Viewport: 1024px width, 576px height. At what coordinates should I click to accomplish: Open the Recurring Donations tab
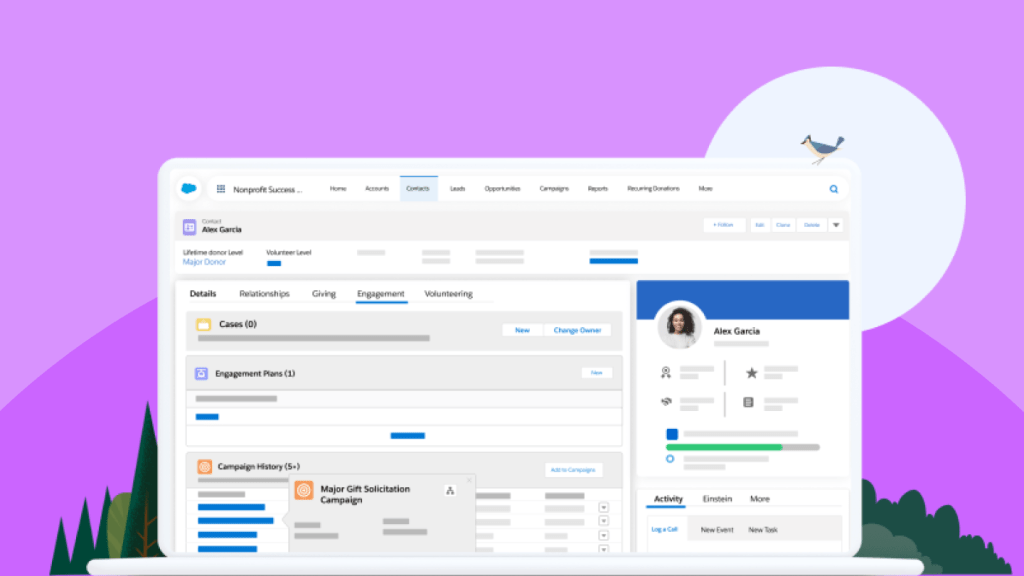[653, 189]
